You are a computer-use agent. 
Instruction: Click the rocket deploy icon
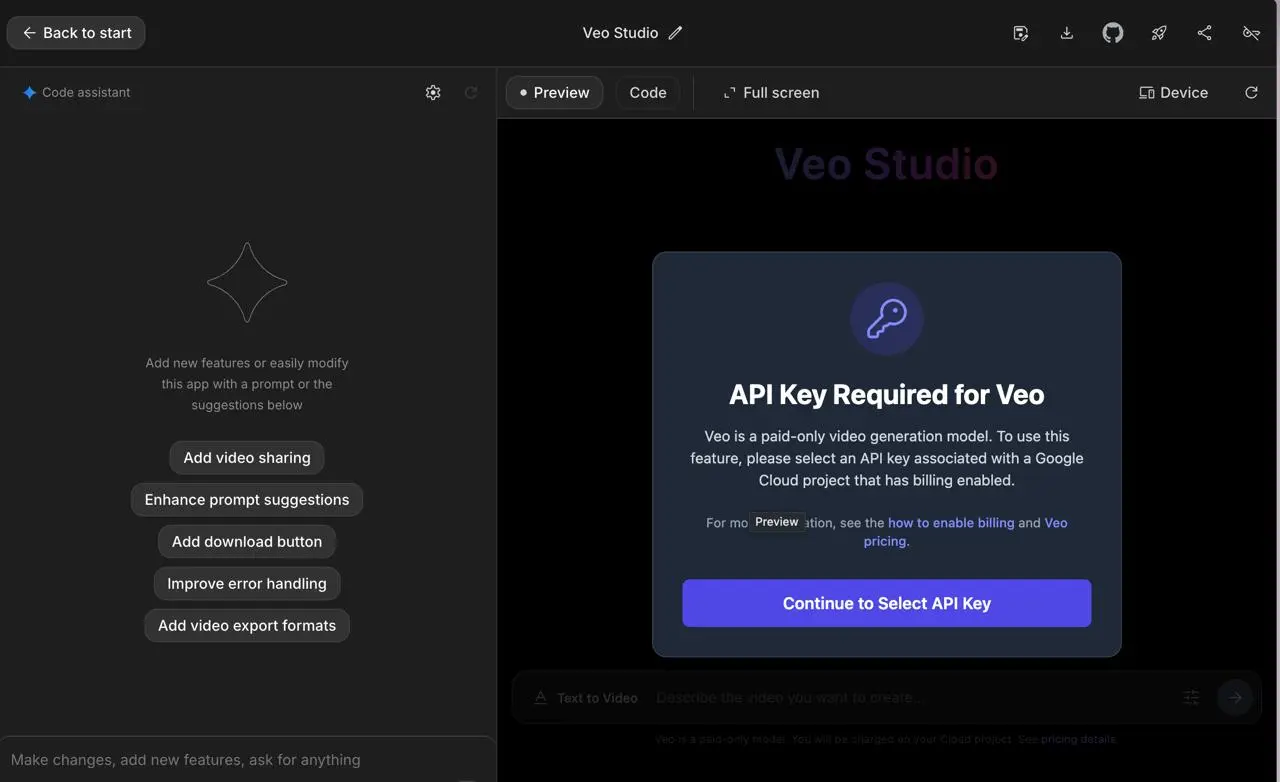point(1159,33)
